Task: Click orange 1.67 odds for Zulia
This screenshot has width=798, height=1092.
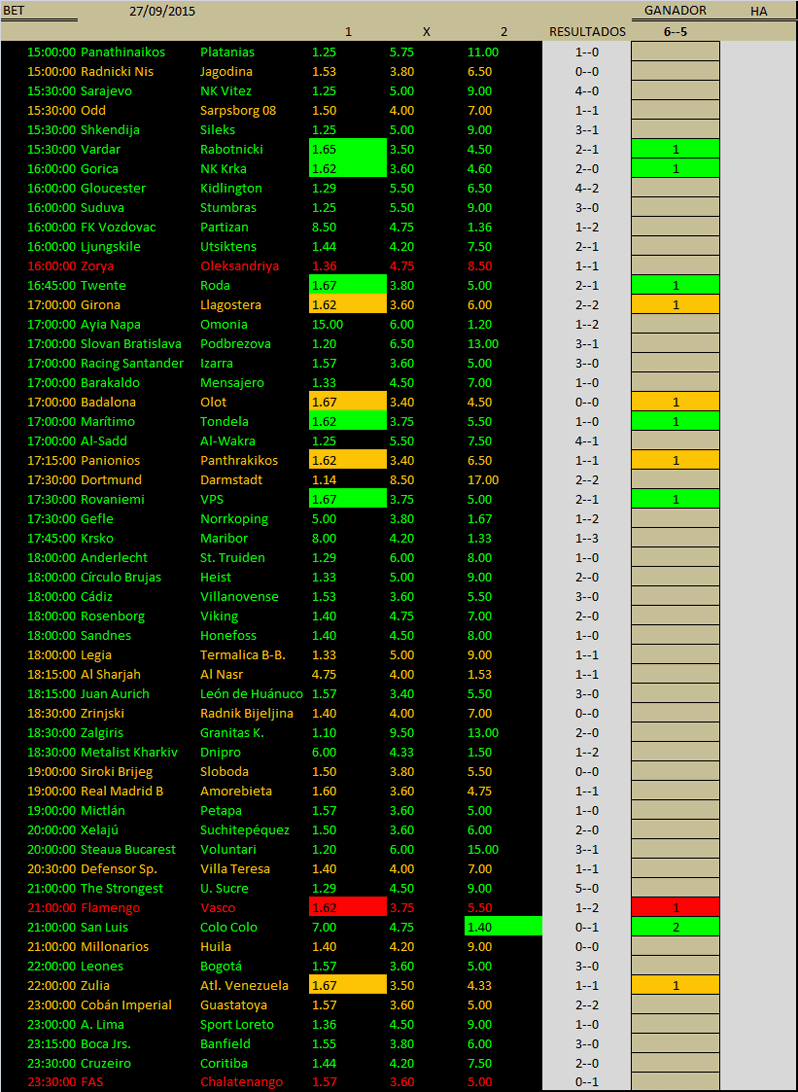Action: [347, 984]
